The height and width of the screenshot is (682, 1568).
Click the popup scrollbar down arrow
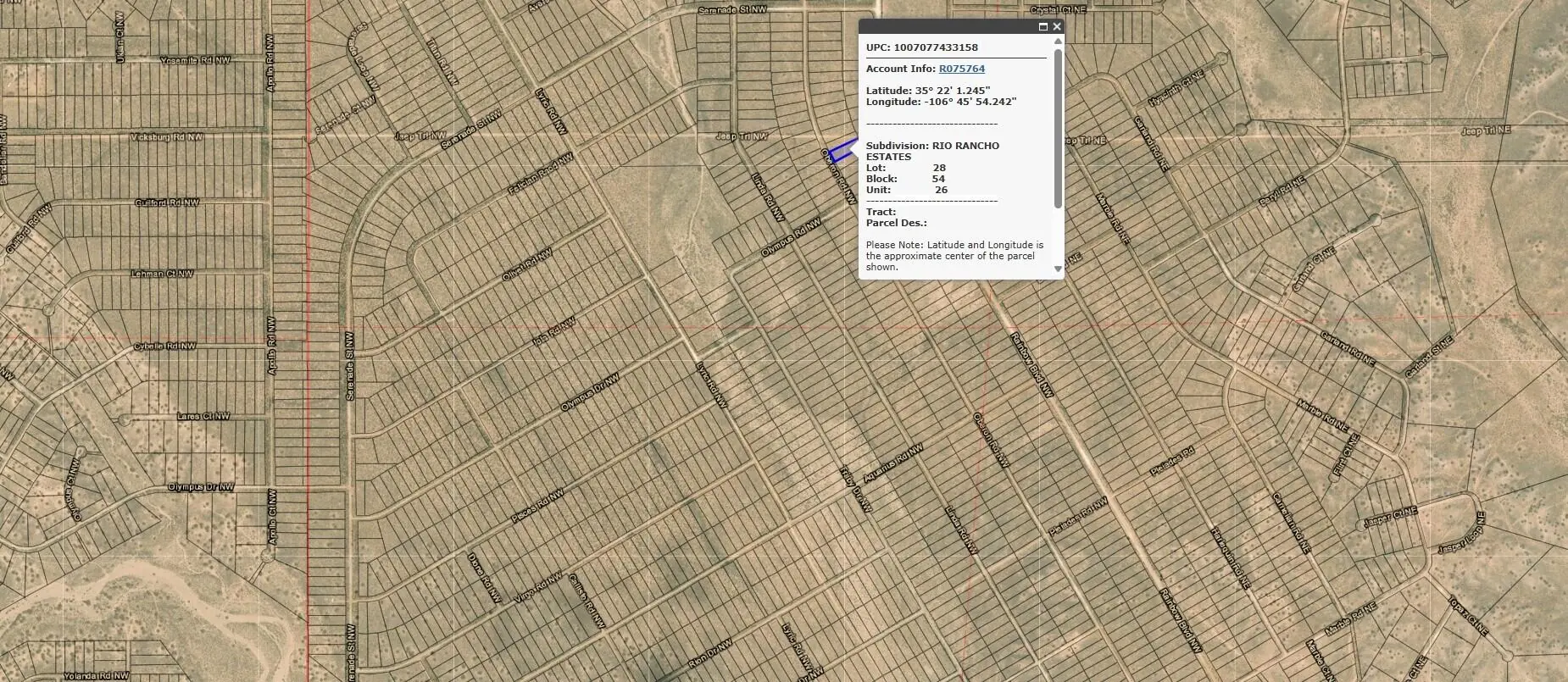tap(1058, 269)
